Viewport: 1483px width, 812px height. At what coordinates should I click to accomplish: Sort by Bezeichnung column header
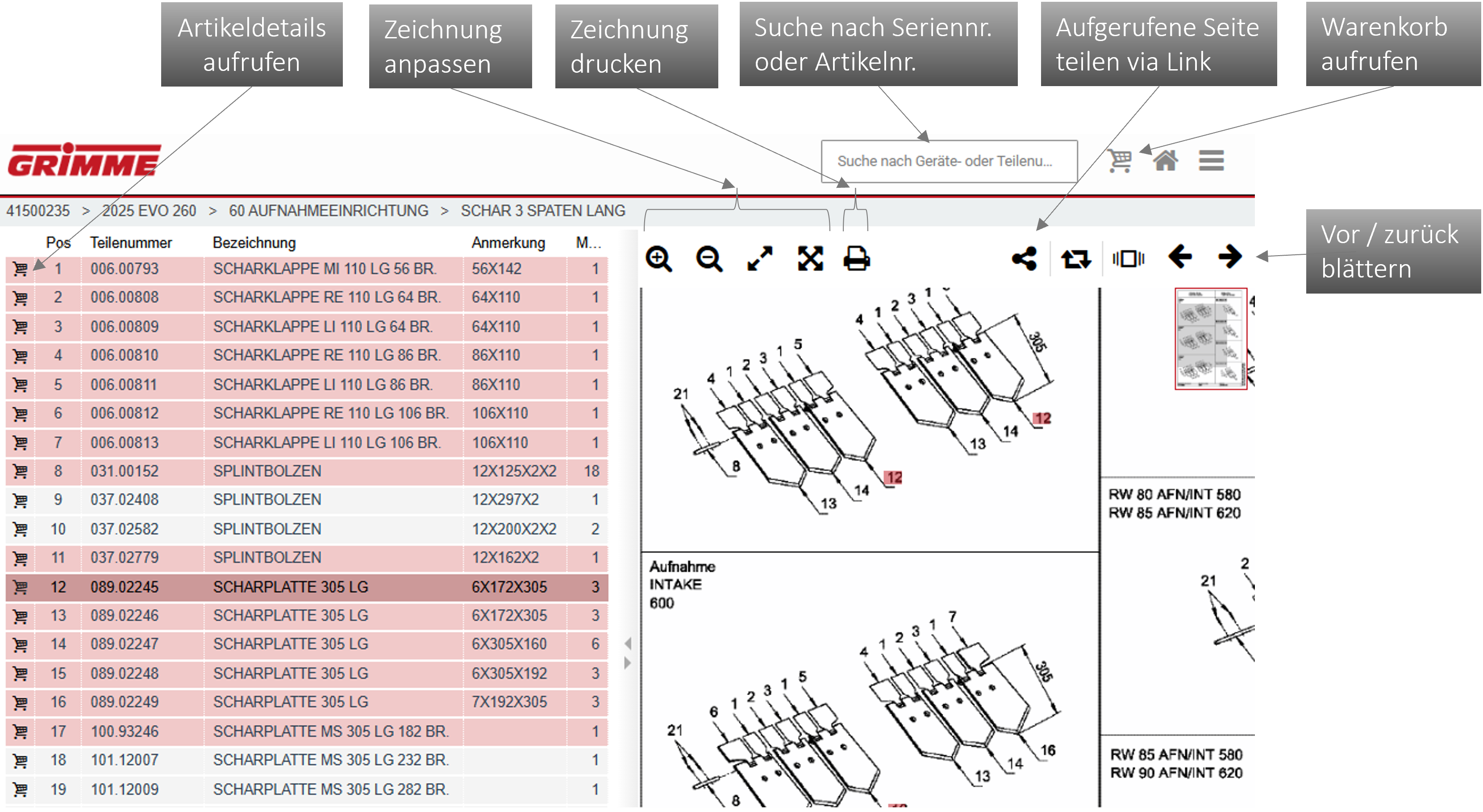pos(254,243)
